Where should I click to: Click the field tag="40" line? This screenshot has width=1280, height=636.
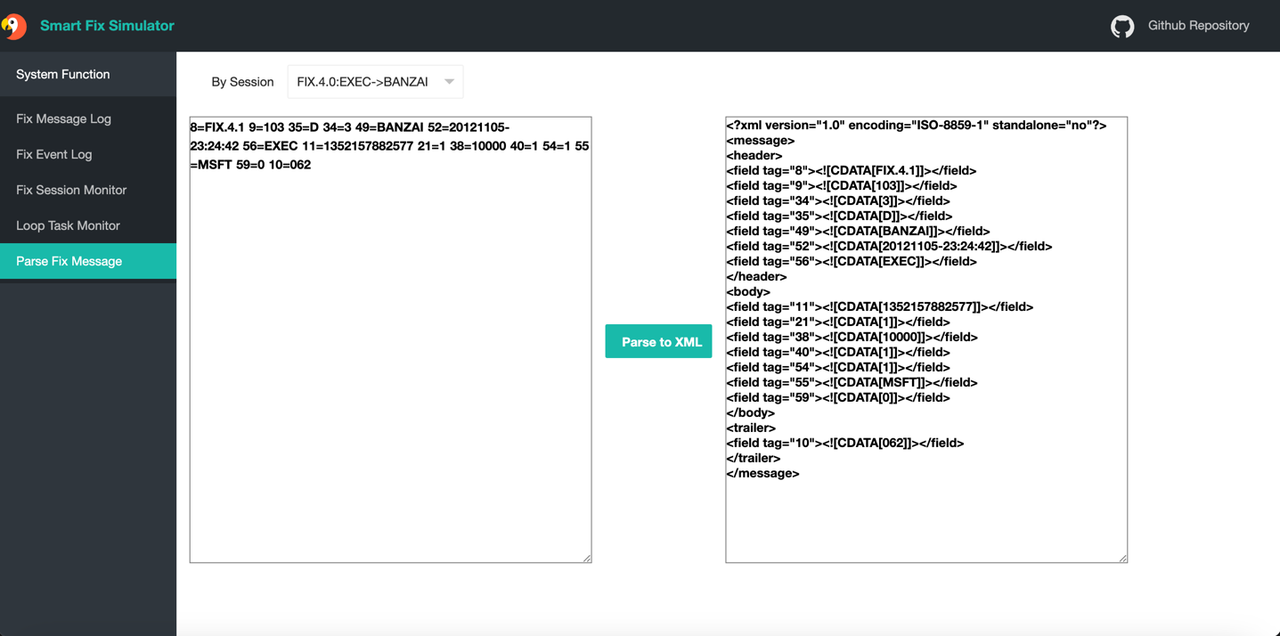click(838, 352)
